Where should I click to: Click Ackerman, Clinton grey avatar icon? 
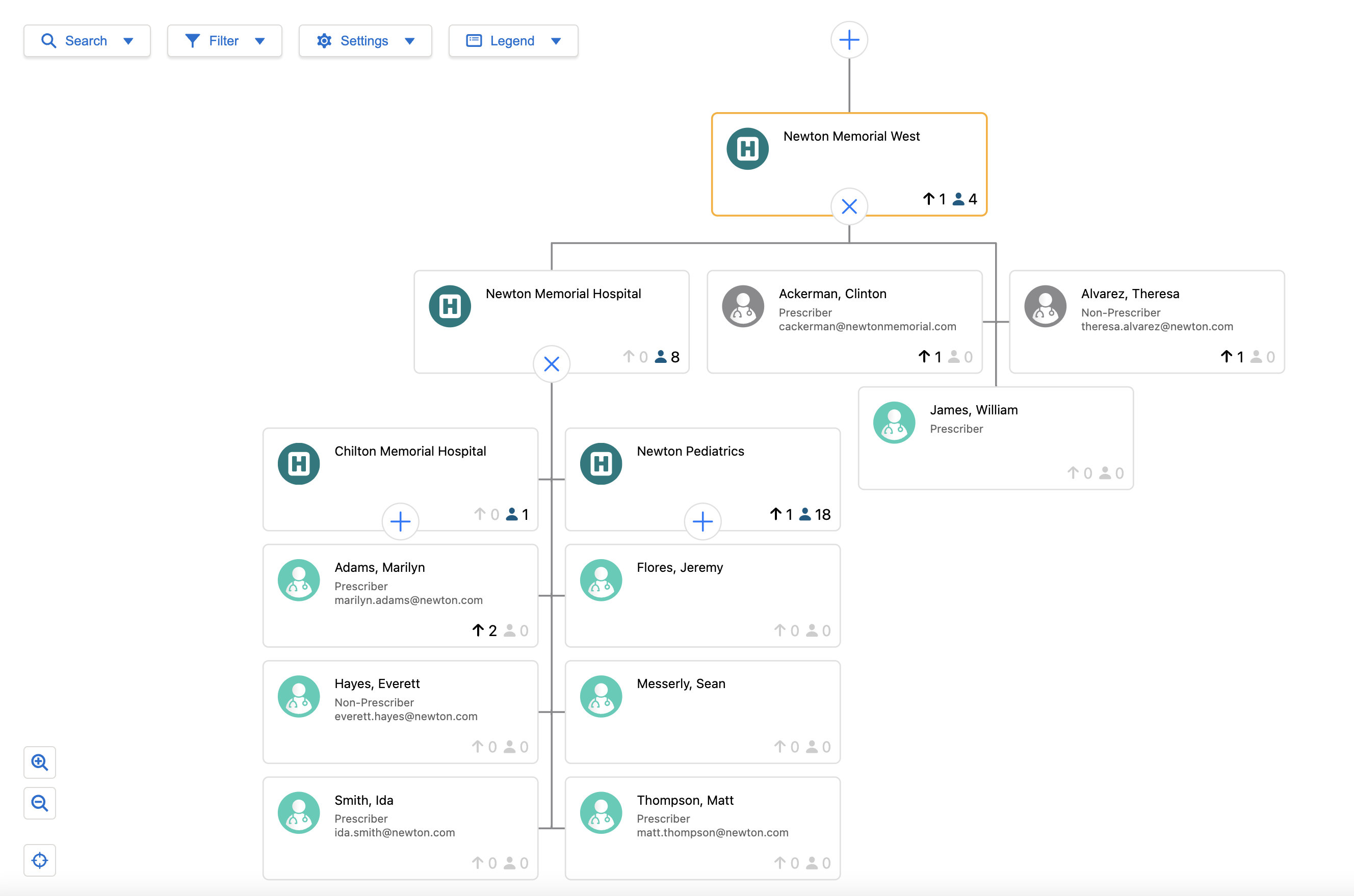(x=742, y=306)
